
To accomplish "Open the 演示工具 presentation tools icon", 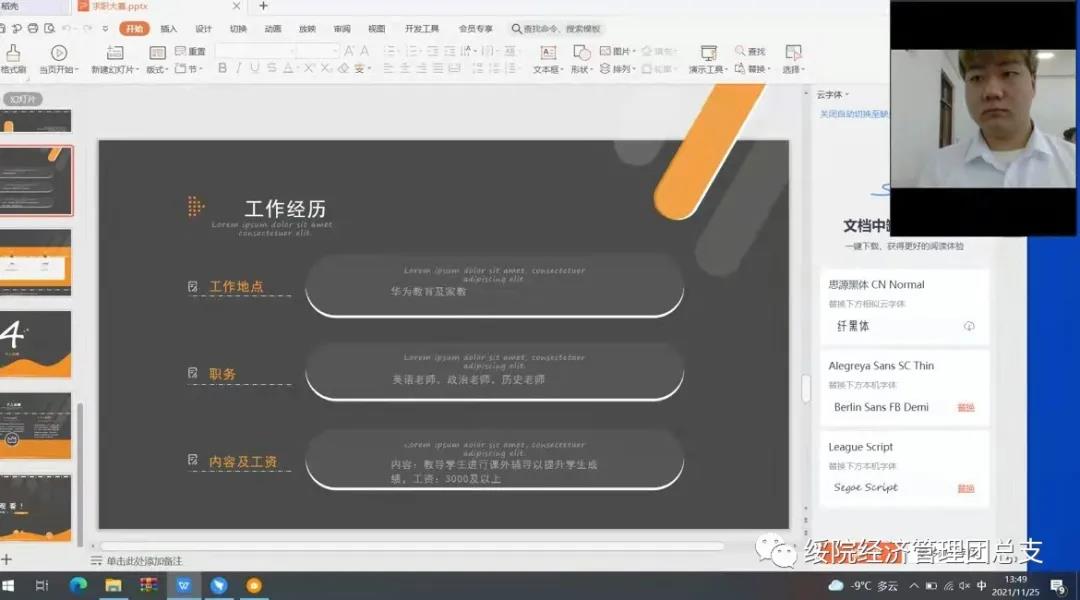I will 708,53.
